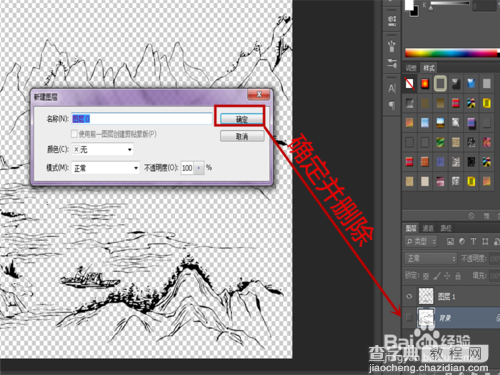Apply the light blue gel style swatch
Image resolution: width=500 pixels, height=375 pixels.
tap(425, 123)
